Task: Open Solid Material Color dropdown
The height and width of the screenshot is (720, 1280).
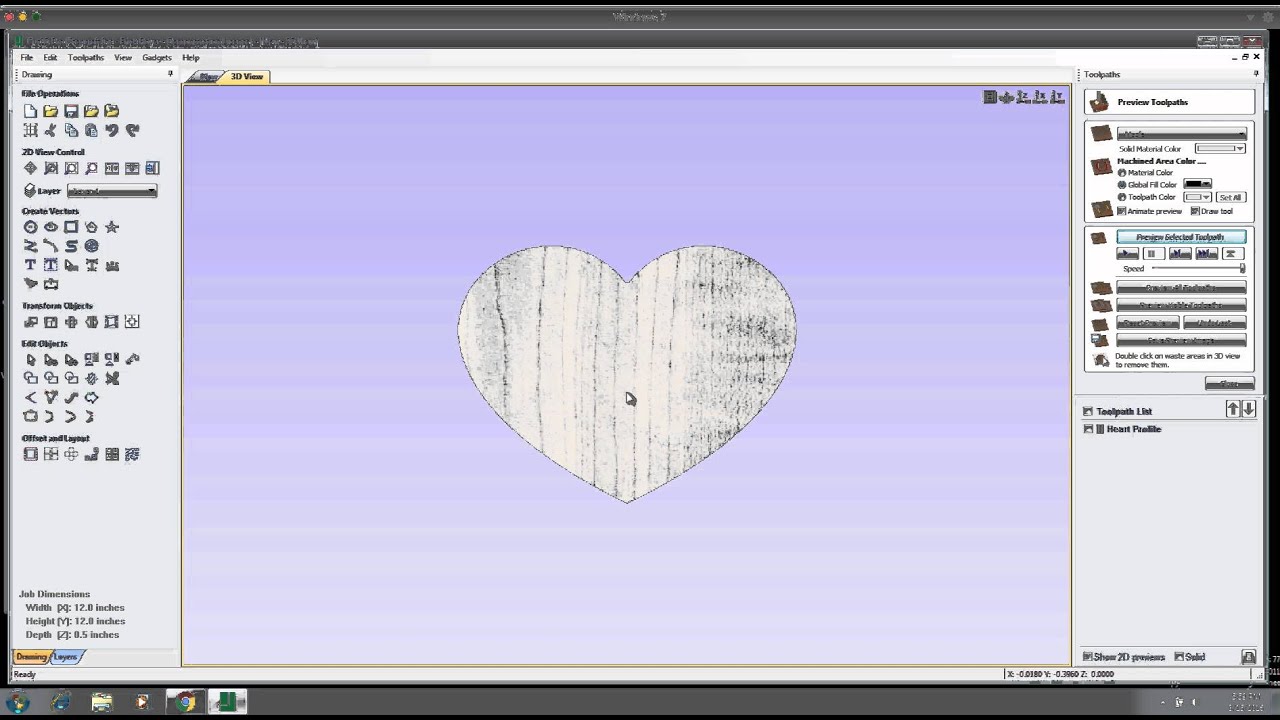Action: [1220, 149]
